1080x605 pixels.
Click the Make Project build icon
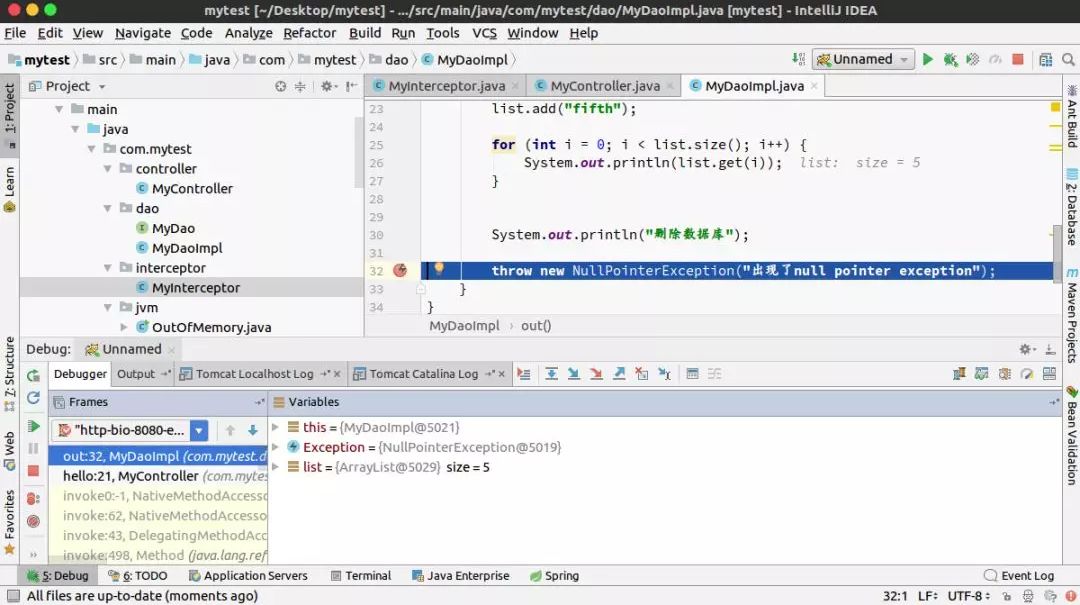798,59
